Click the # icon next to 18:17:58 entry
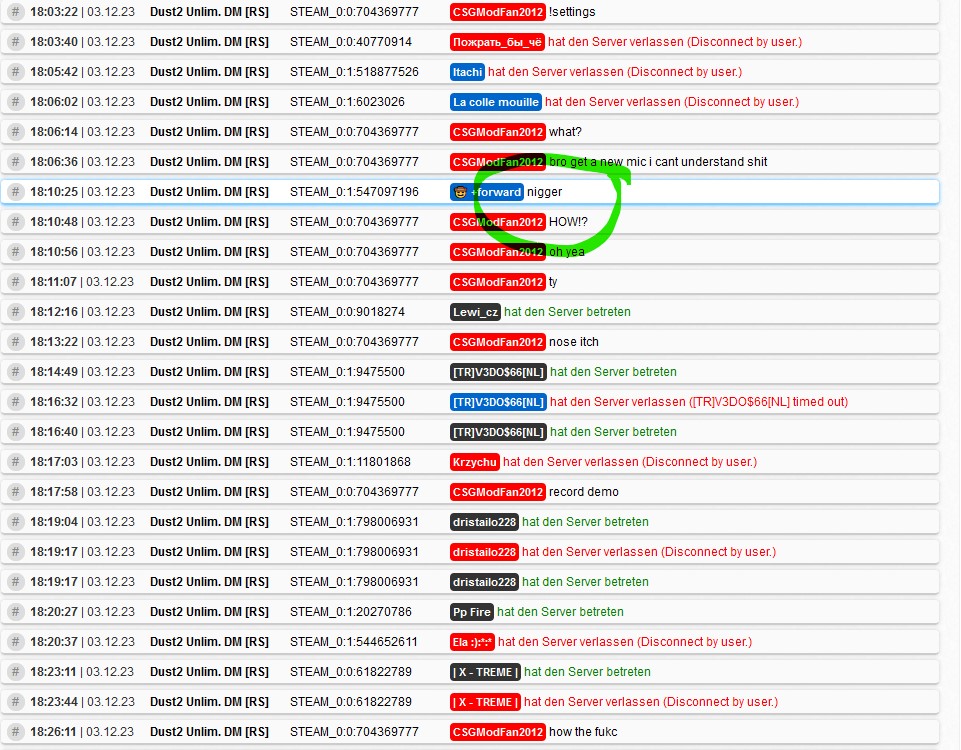The height and width of the screenshot is (750, 961). [x=15, y=492]
